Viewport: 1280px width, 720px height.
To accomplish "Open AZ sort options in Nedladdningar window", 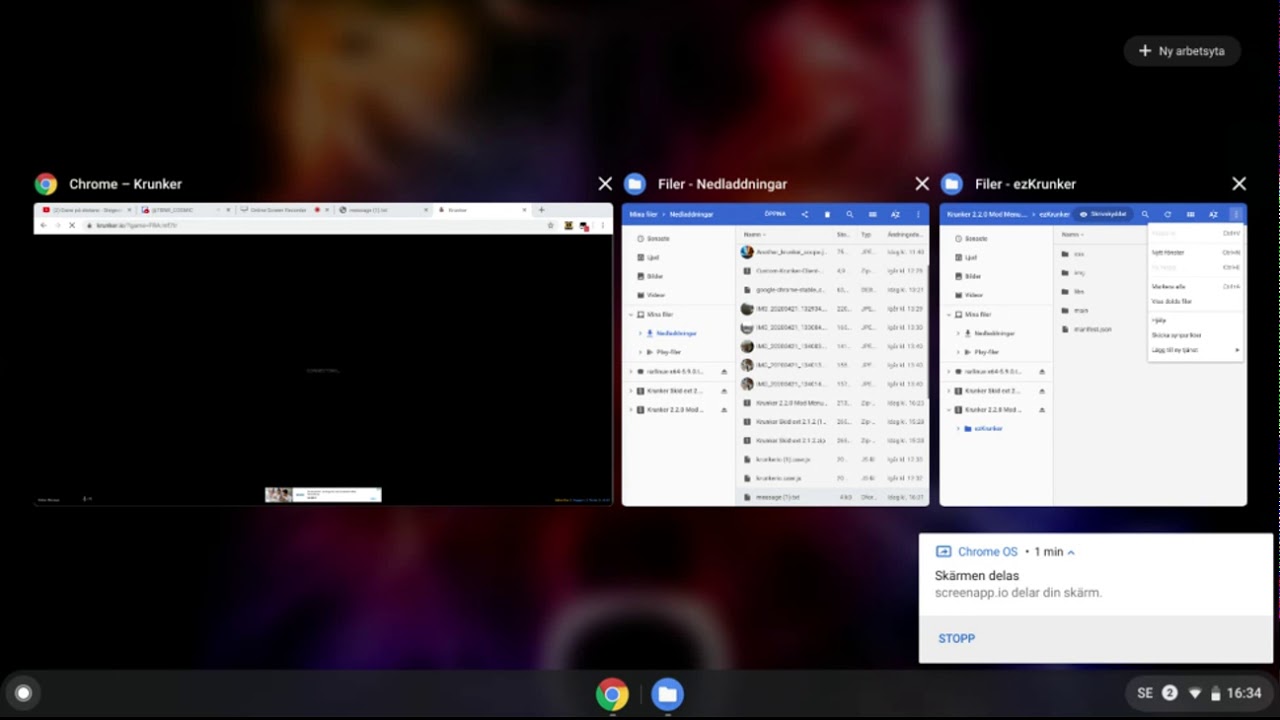I will [895, 214].
